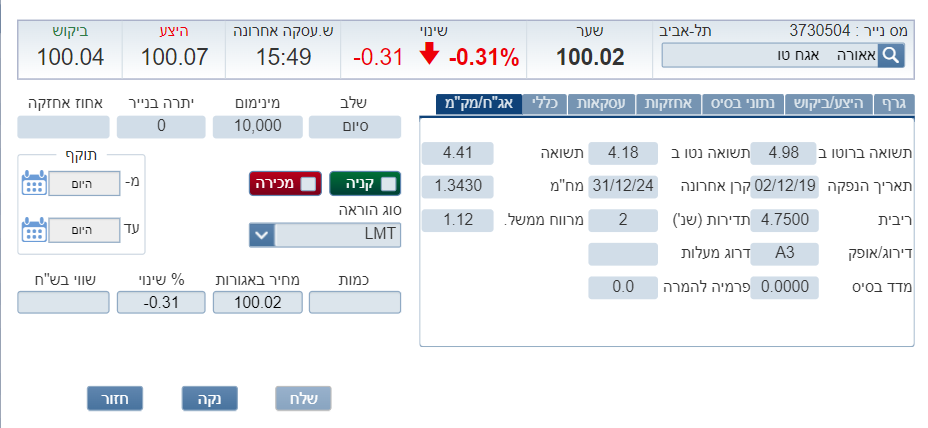The image size is (928, 428).
Task: Click the שווי בש"ח value field
Action: 62,302
